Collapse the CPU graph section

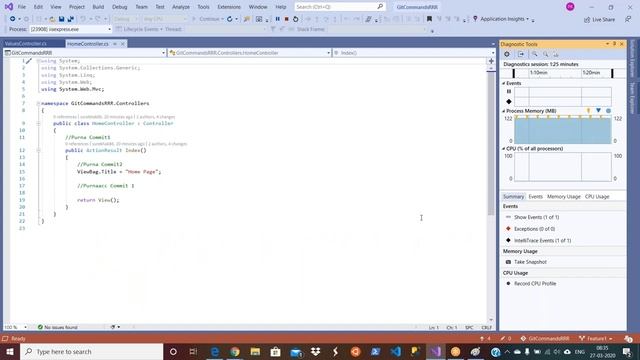tap(504, 149)
